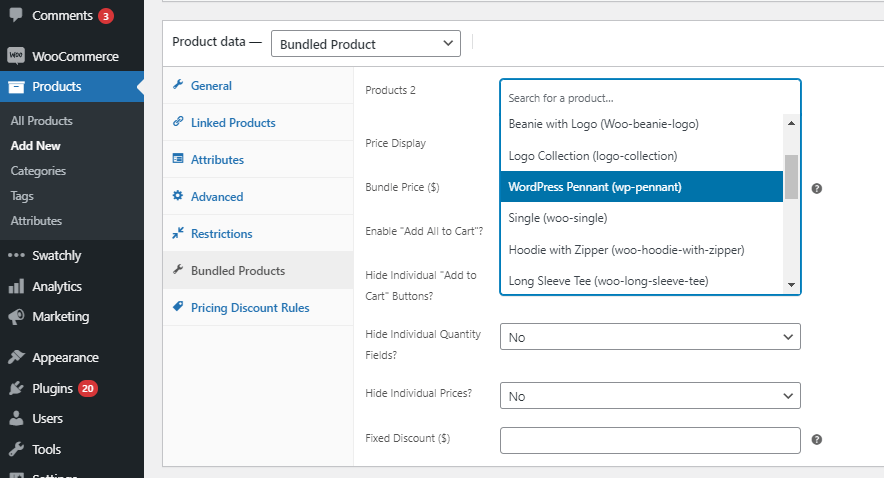Click the WooCommerce logo icon
884x478 pixels.
point(16,55)
